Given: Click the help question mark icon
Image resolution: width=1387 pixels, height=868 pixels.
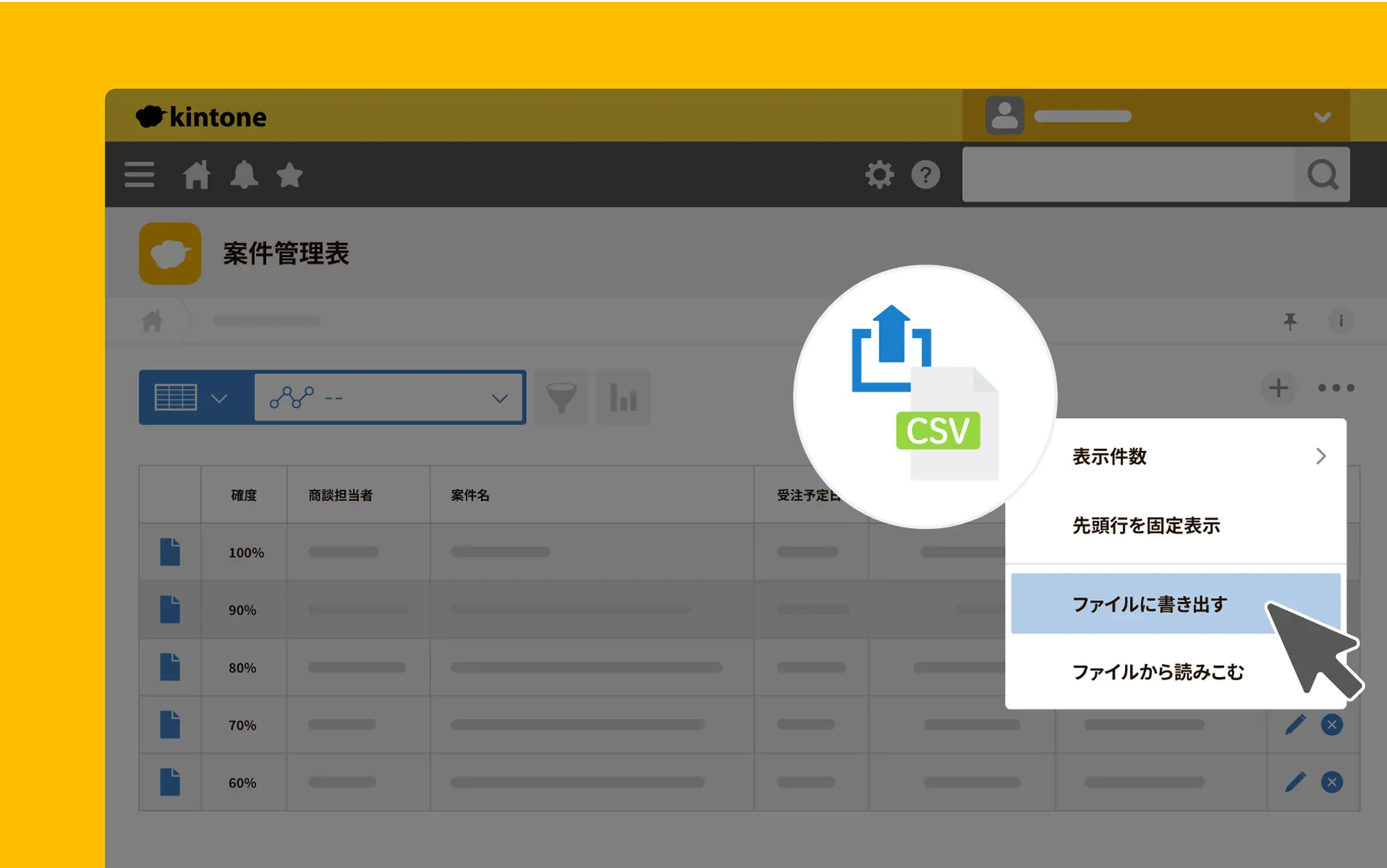Looking at the screenshot, I should 925,175.
